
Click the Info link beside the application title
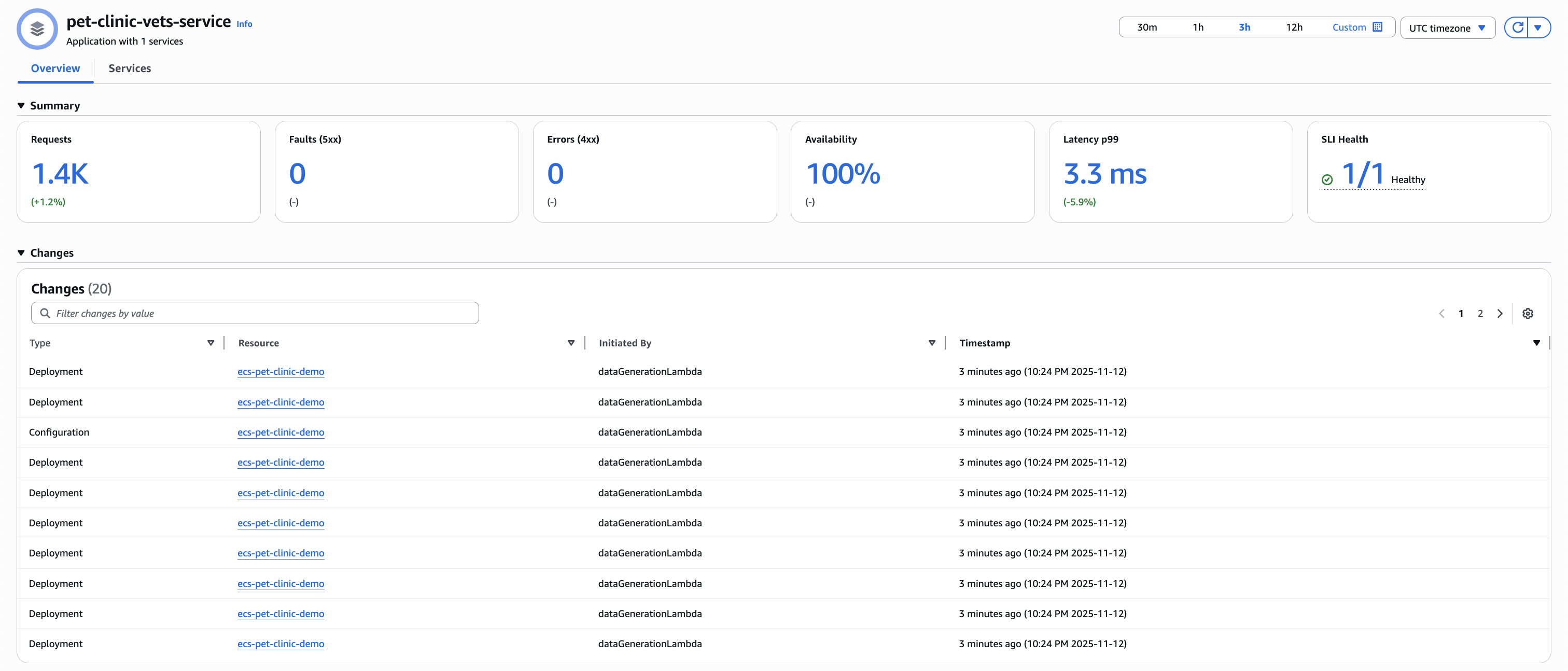coord(244,23)
